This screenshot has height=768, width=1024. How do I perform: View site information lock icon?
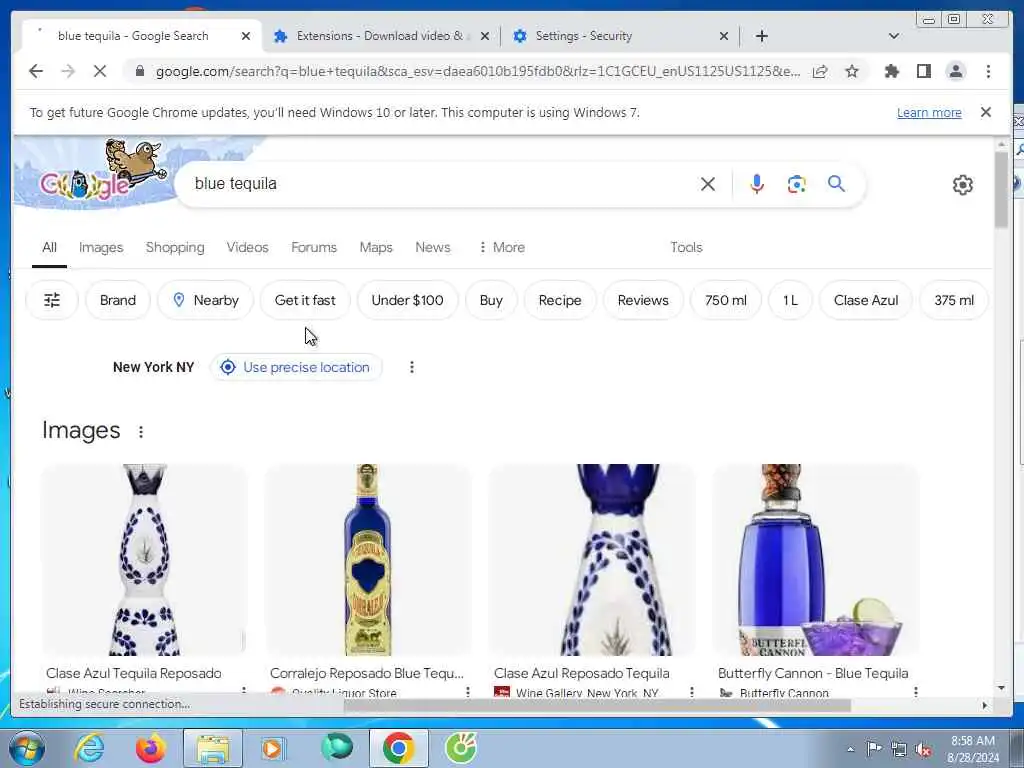tap(139, 71)
